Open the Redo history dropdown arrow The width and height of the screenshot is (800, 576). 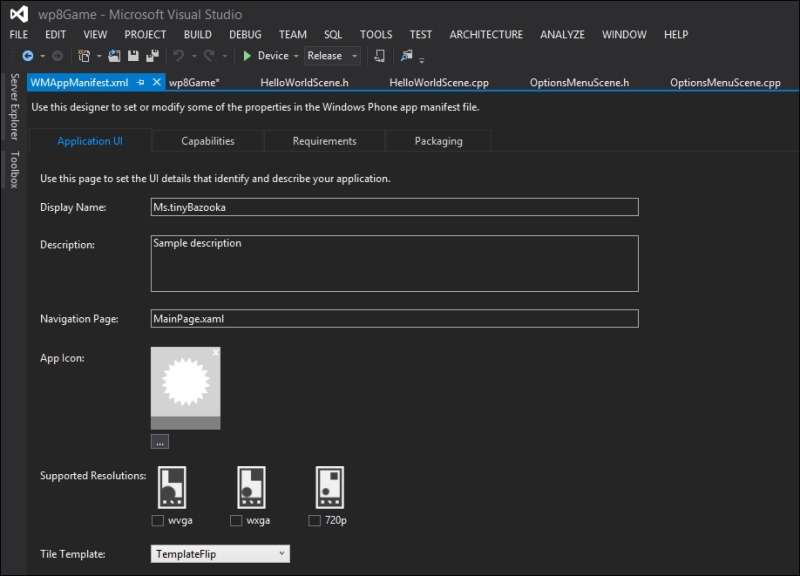(x=224, y=56)
